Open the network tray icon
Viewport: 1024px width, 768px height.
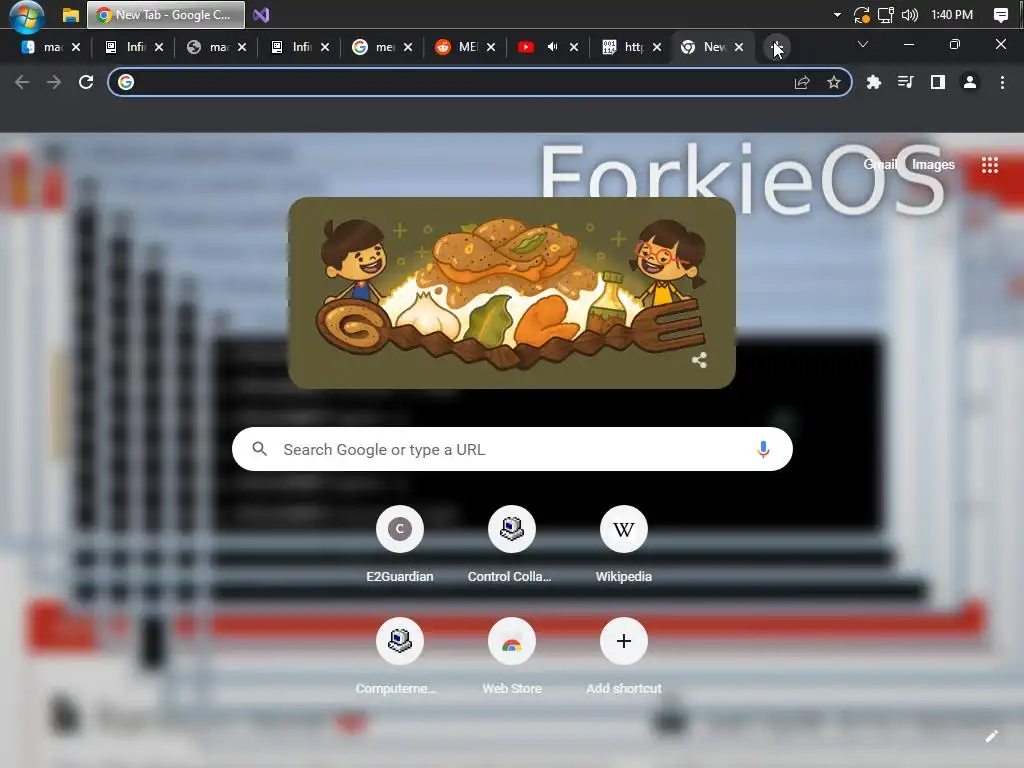pyautogui.click(x=886, y=14)
